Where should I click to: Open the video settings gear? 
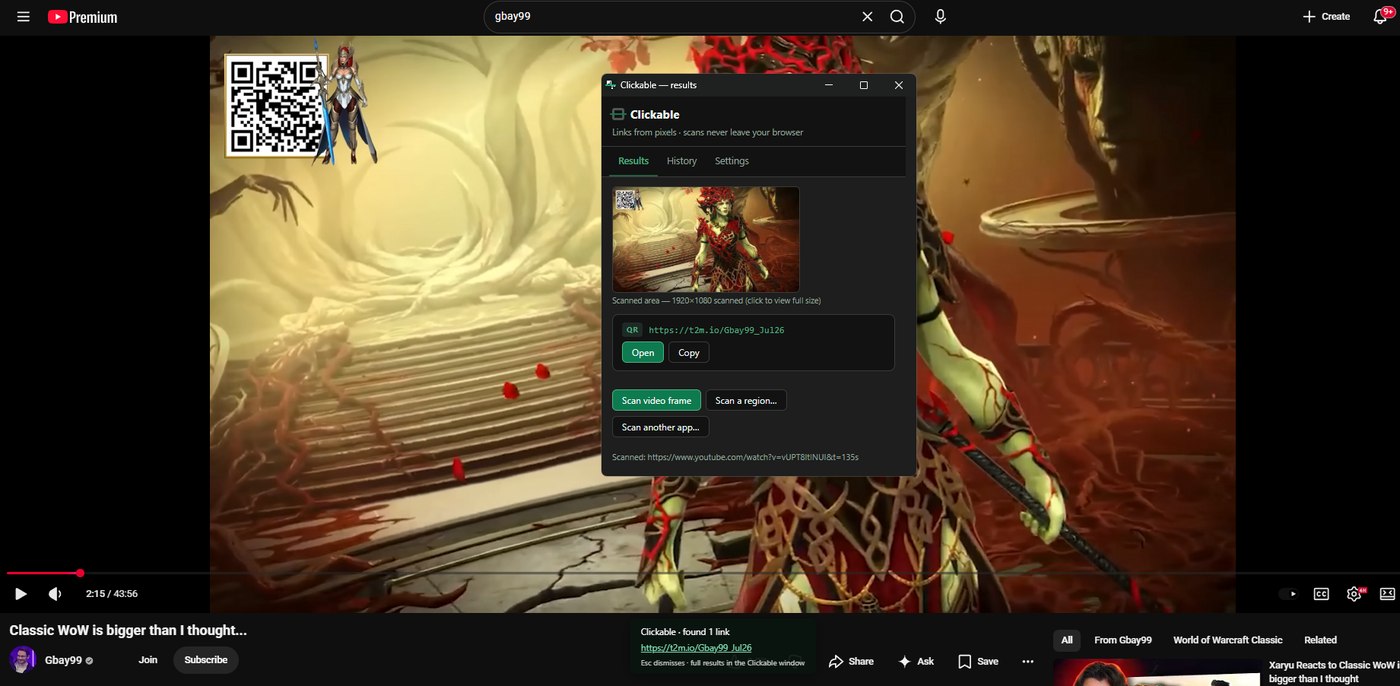[1354, 593]
